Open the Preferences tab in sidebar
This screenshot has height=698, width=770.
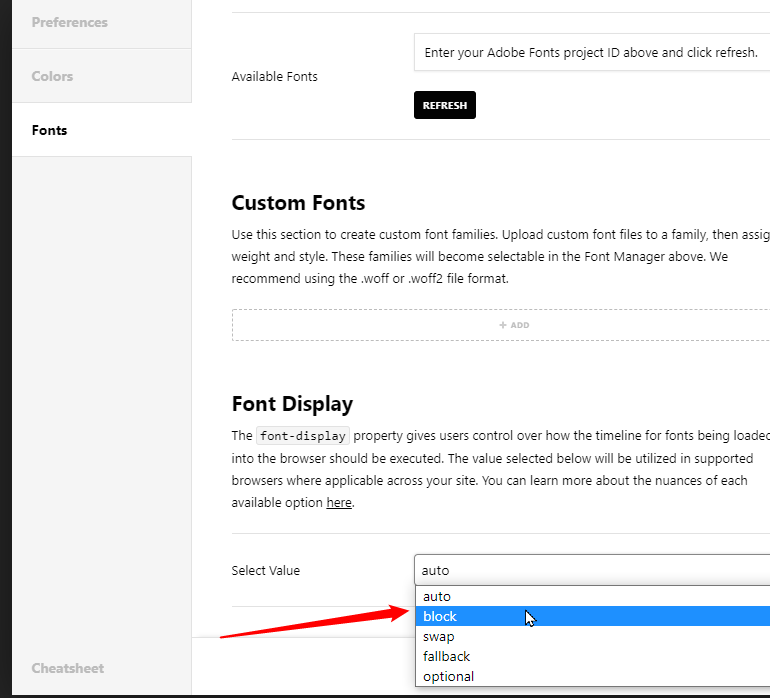(x=102, y=22)
